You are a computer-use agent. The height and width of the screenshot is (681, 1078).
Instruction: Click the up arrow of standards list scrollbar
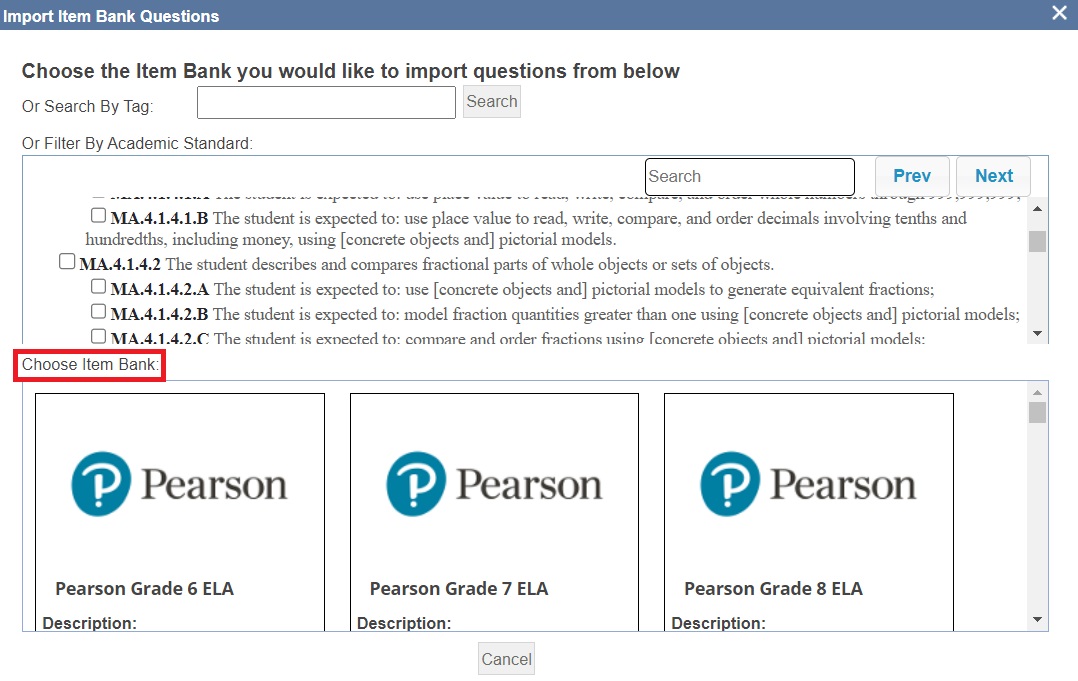(1037, 208)
